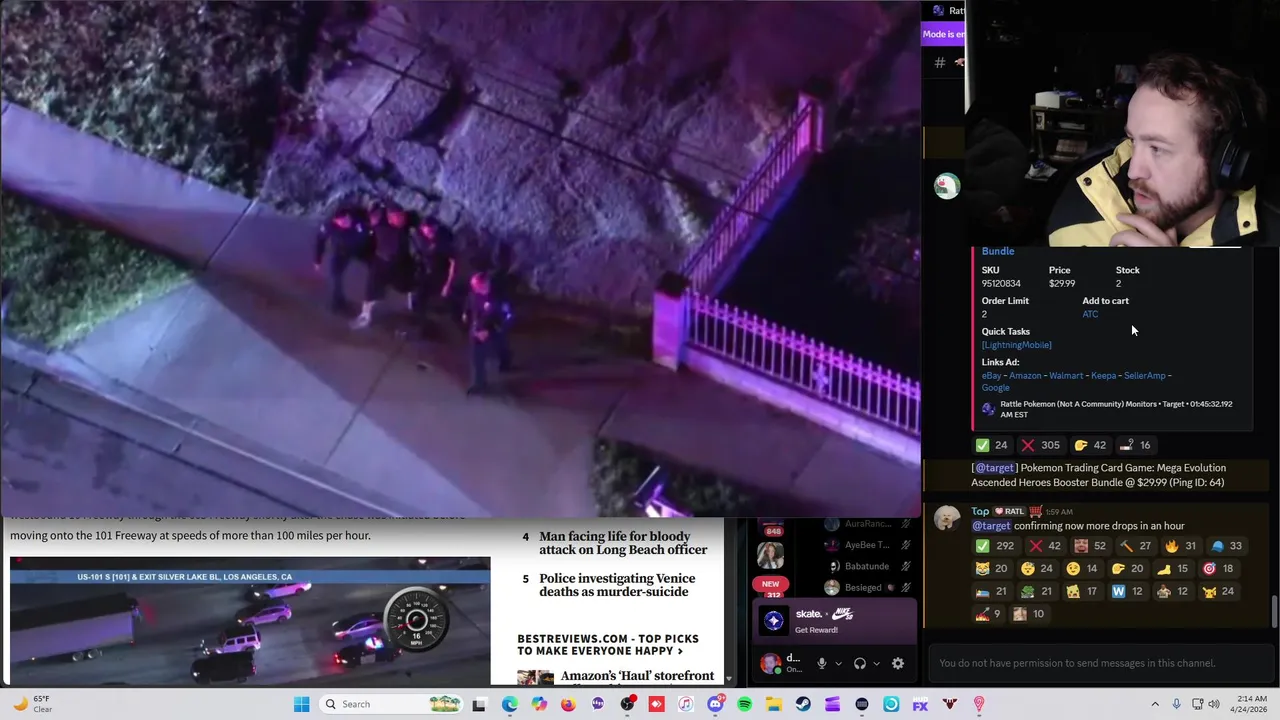
Task: Open Spotify from the taskbar
Action: tap(744, 704)
